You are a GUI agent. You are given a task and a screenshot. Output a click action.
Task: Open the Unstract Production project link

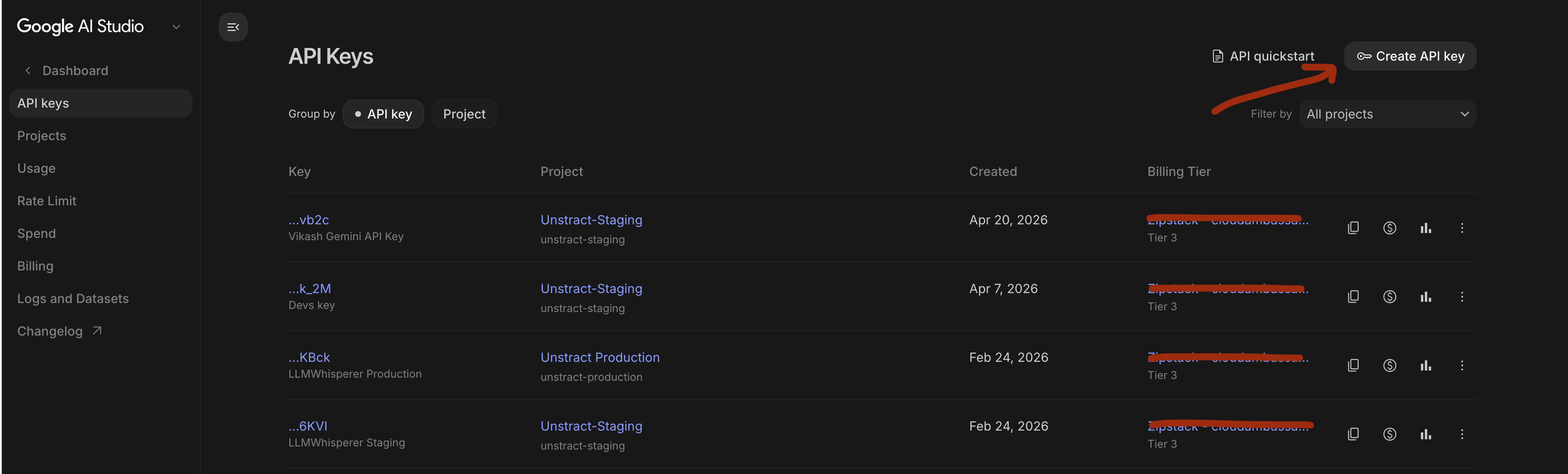600,358
